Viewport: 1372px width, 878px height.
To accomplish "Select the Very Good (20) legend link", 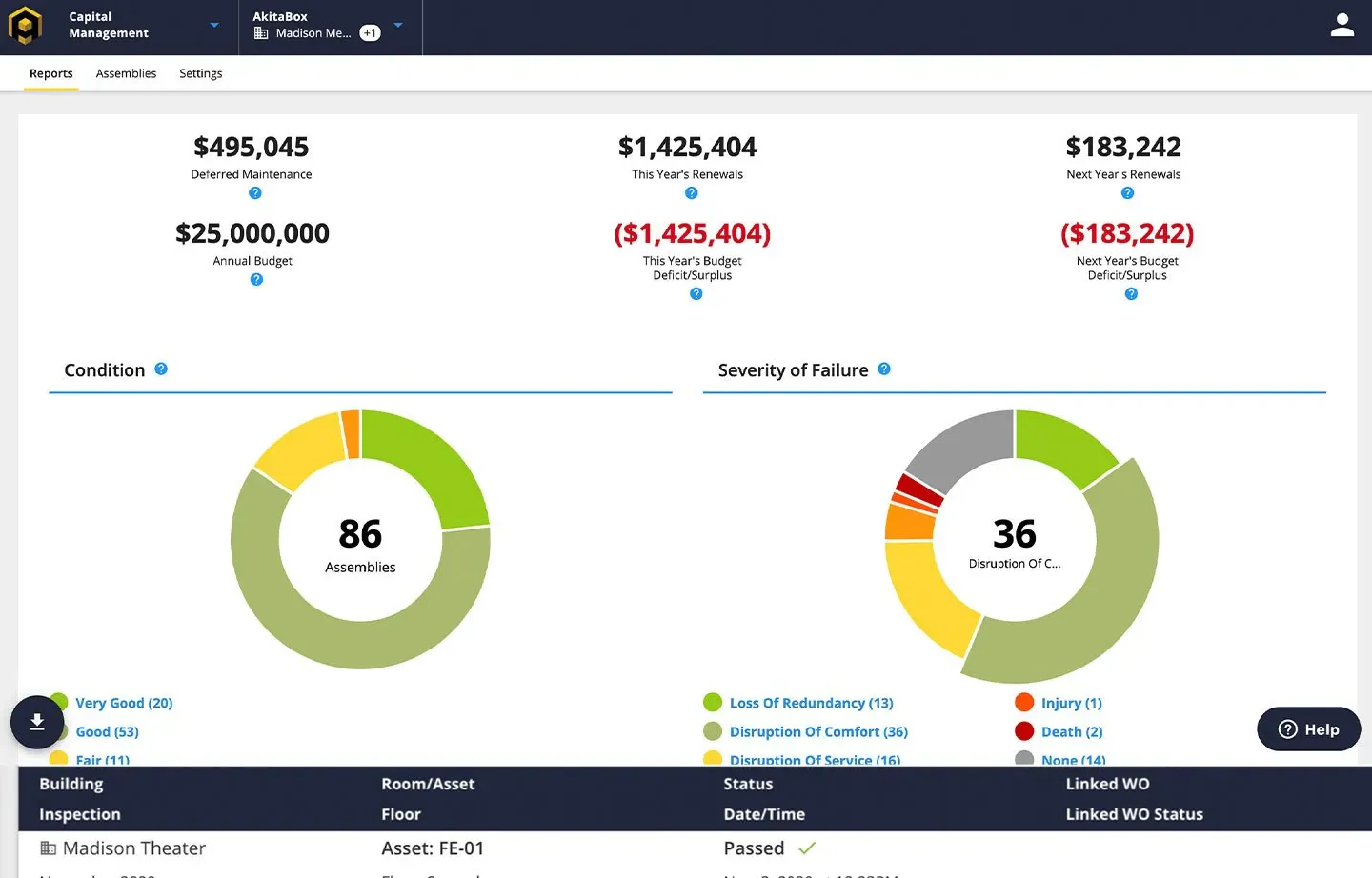I will tap(124, 704).
